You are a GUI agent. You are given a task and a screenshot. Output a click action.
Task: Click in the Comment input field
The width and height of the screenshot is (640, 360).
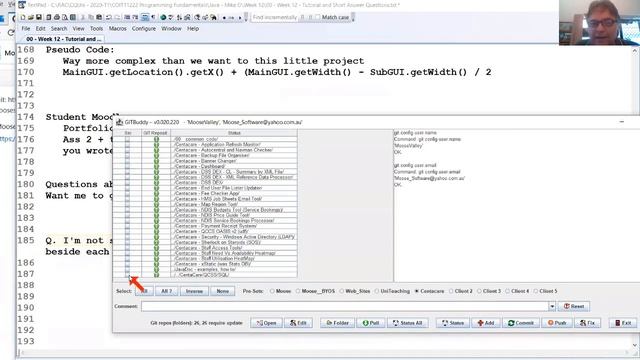pos(345,306)
